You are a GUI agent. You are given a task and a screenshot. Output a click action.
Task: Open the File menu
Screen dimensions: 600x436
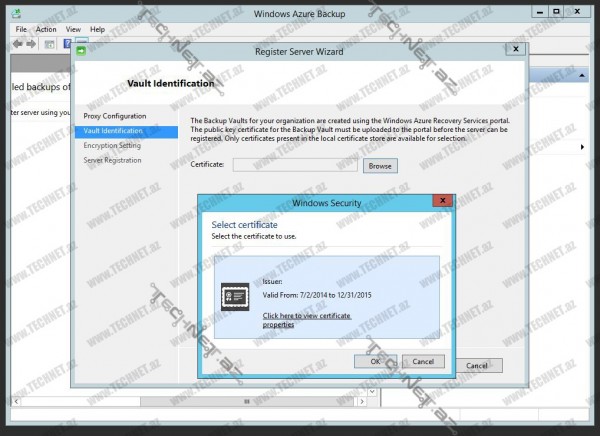[21, 30]
